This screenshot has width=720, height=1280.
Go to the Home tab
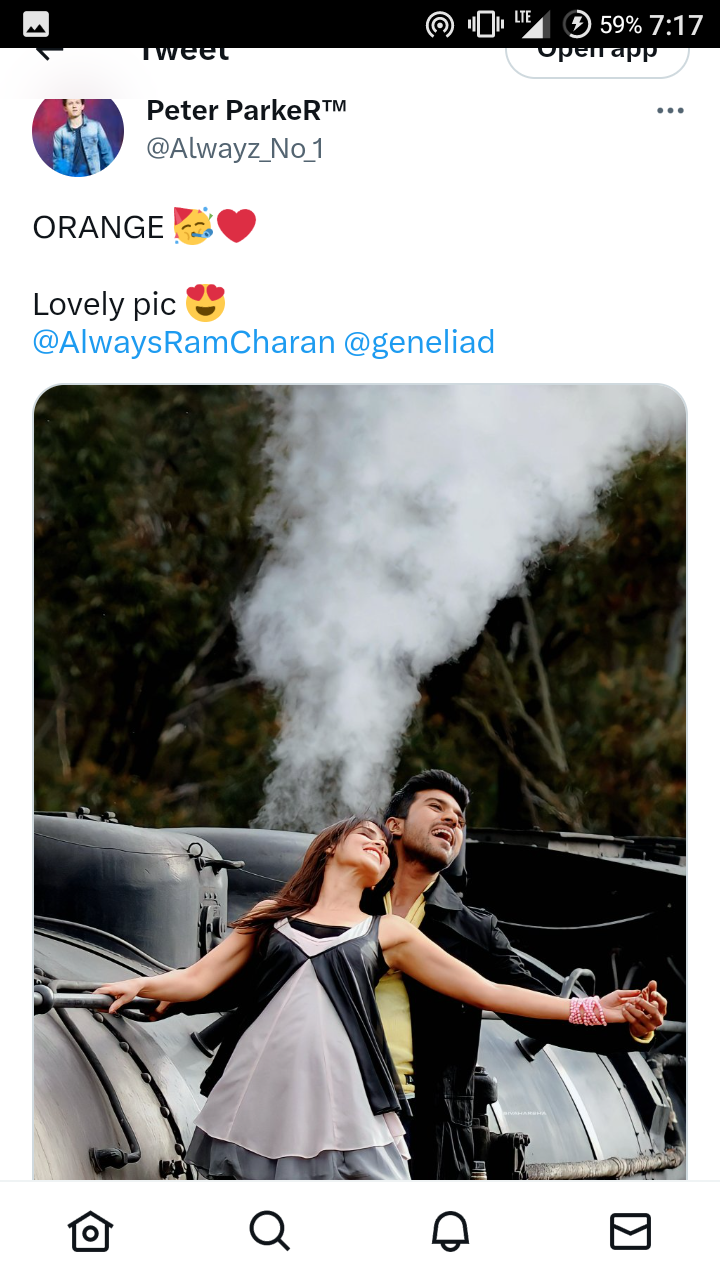tap(90, 1231)
